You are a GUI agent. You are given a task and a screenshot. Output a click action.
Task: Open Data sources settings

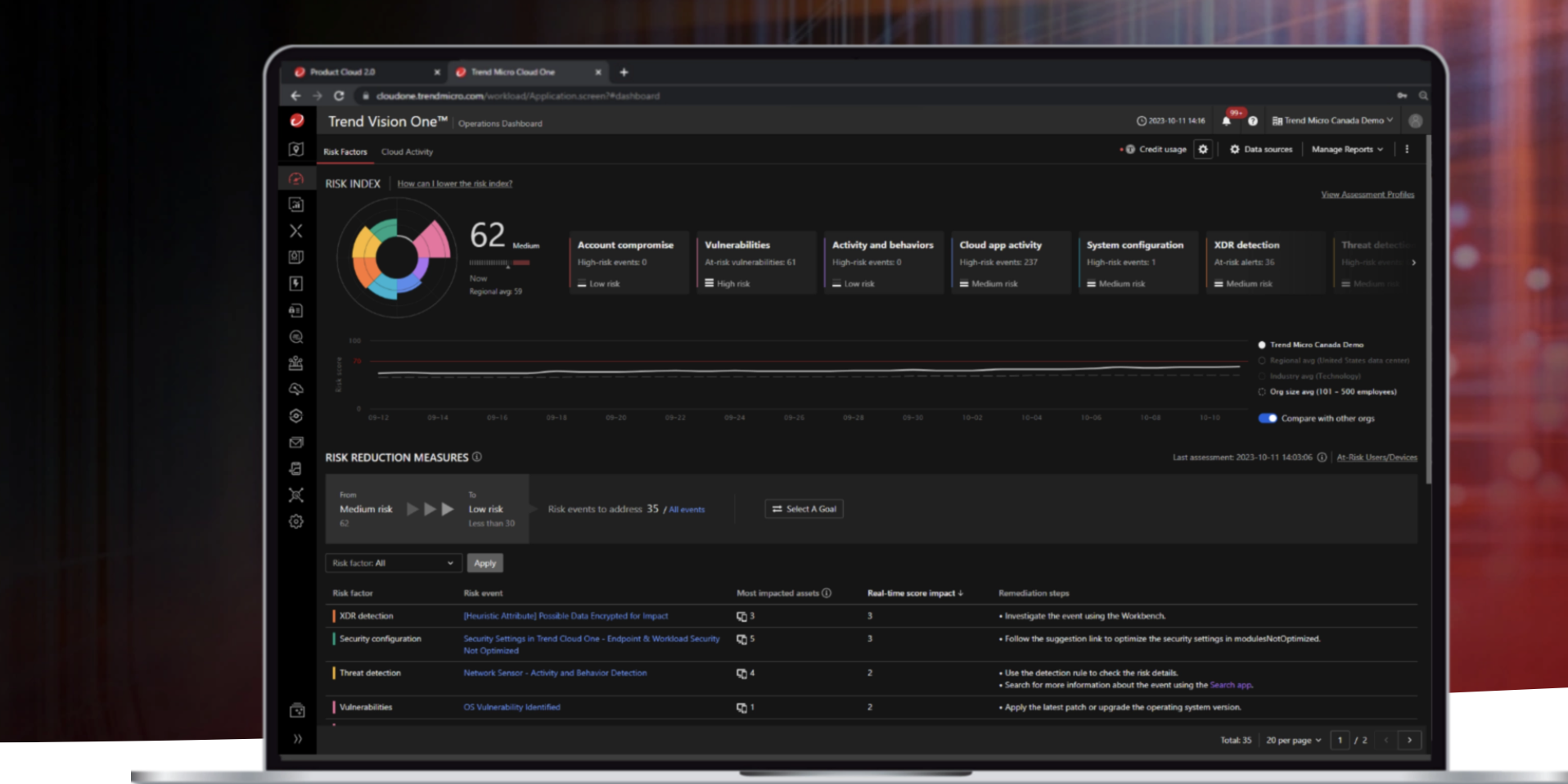1261,149
